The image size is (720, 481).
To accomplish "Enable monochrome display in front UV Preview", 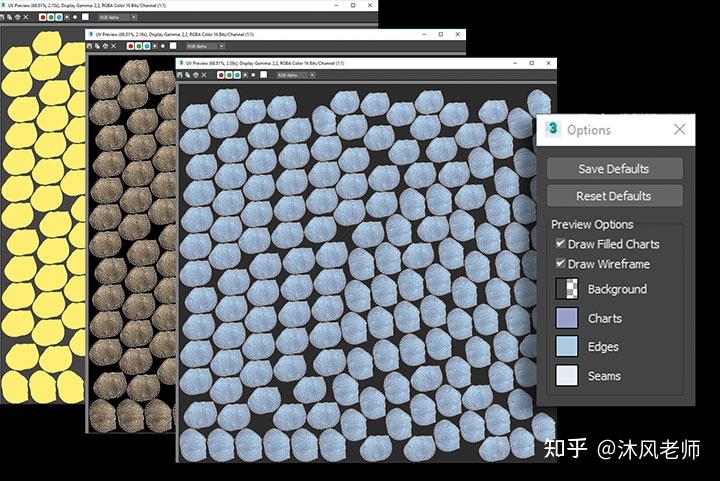I will click(253, 75).
